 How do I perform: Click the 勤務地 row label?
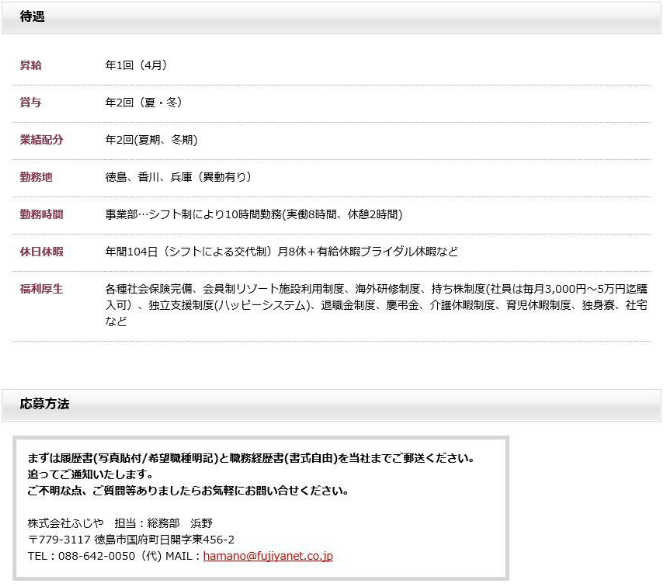36,177
